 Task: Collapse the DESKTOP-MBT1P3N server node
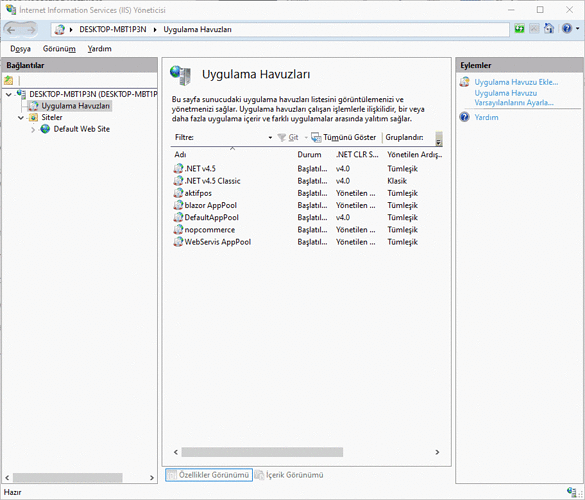9,94
